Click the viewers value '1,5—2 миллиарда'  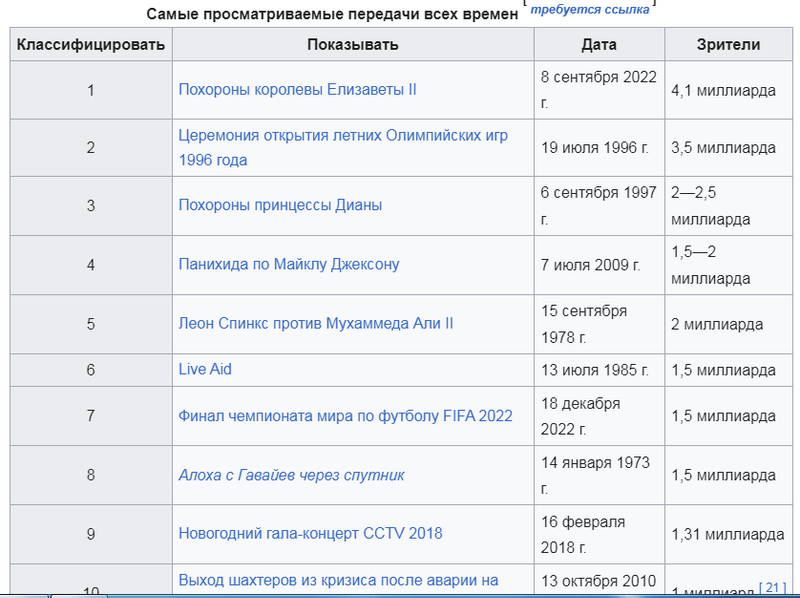click(x=711, y=265)
